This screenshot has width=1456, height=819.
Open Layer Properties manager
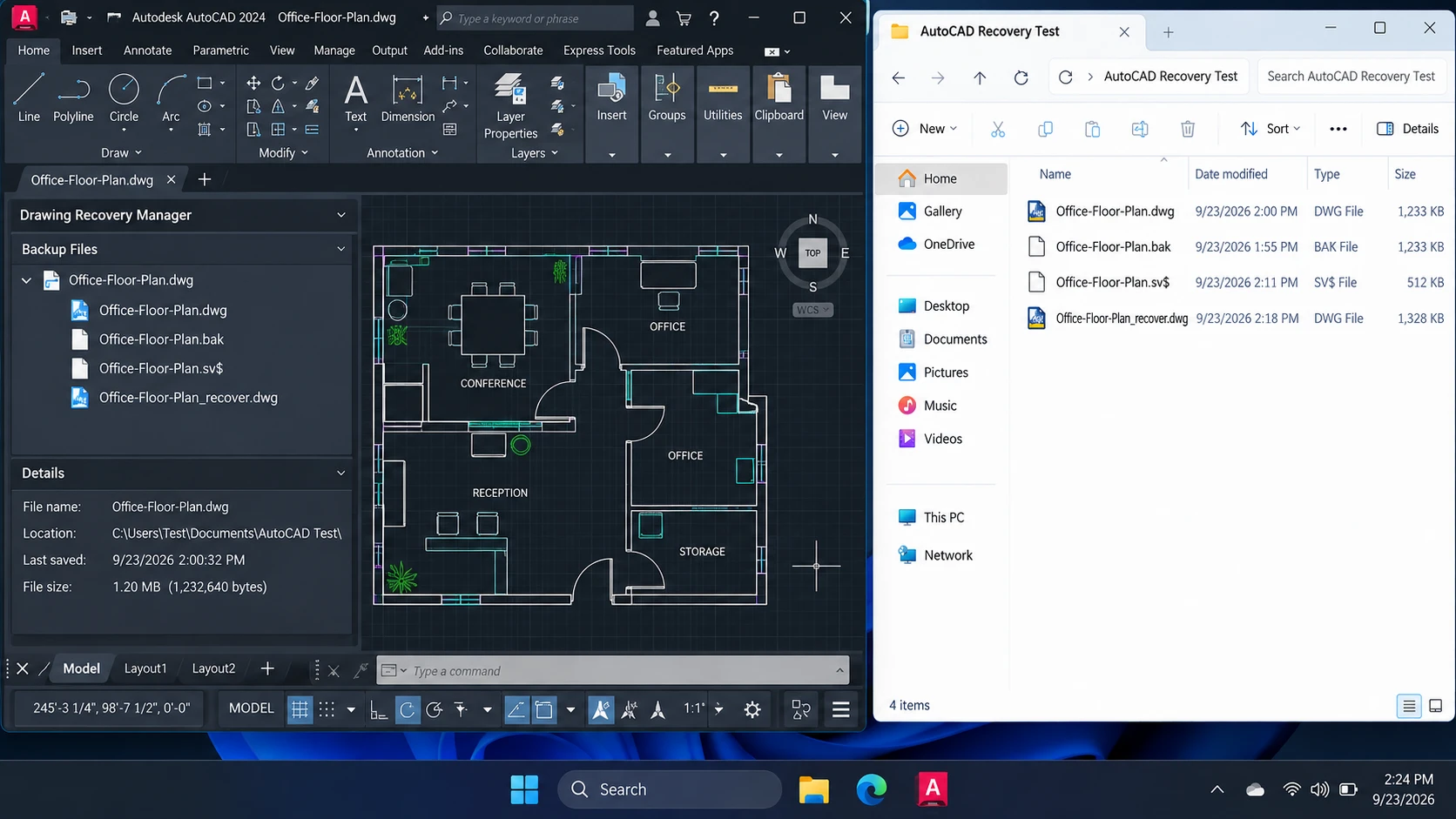(x=510, y=106)
